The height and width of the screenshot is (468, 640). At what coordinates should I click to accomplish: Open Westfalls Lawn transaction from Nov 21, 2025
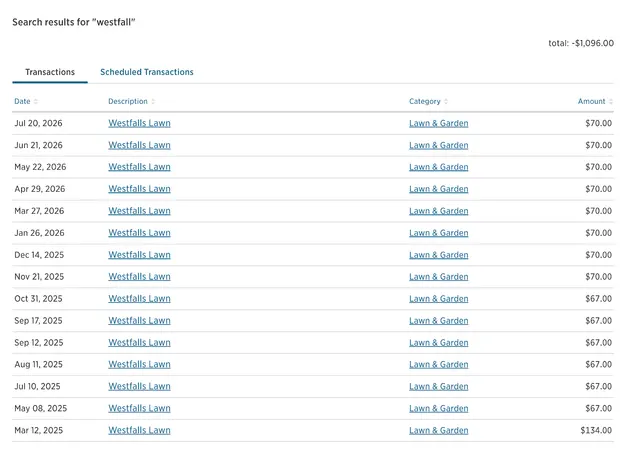pyautogui.click(x=139, y=277)
